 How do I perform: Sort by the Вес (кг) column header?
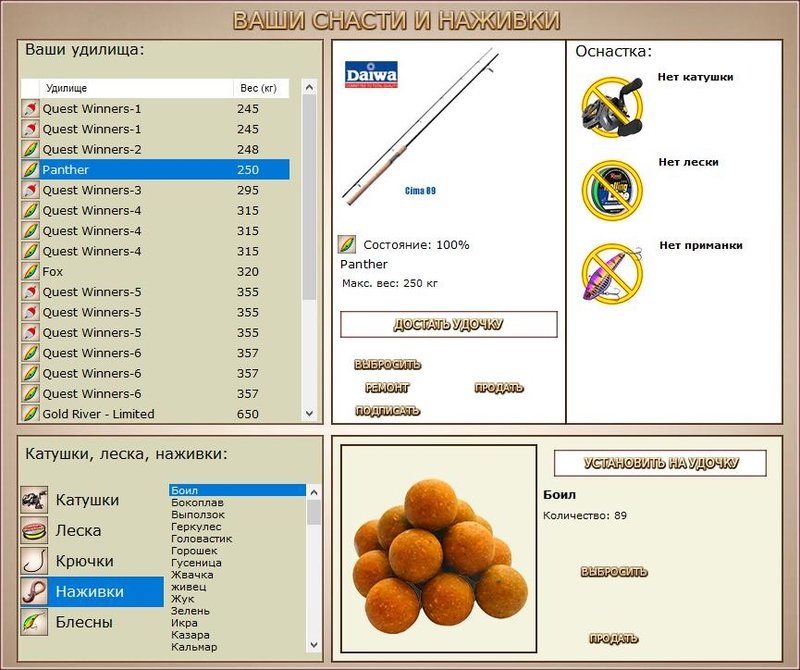pyautogui.click(x=261, y=88)
